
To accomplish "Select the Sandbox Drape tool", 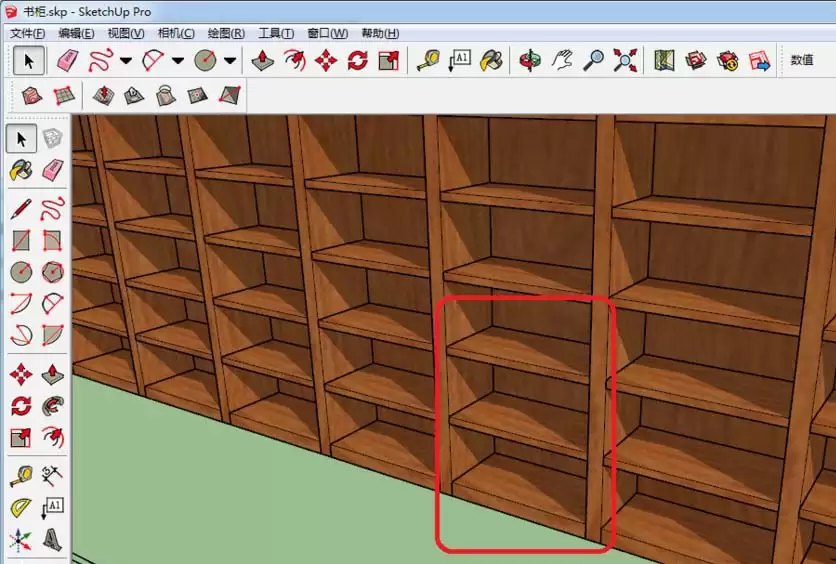I will (x=166, y=95).
